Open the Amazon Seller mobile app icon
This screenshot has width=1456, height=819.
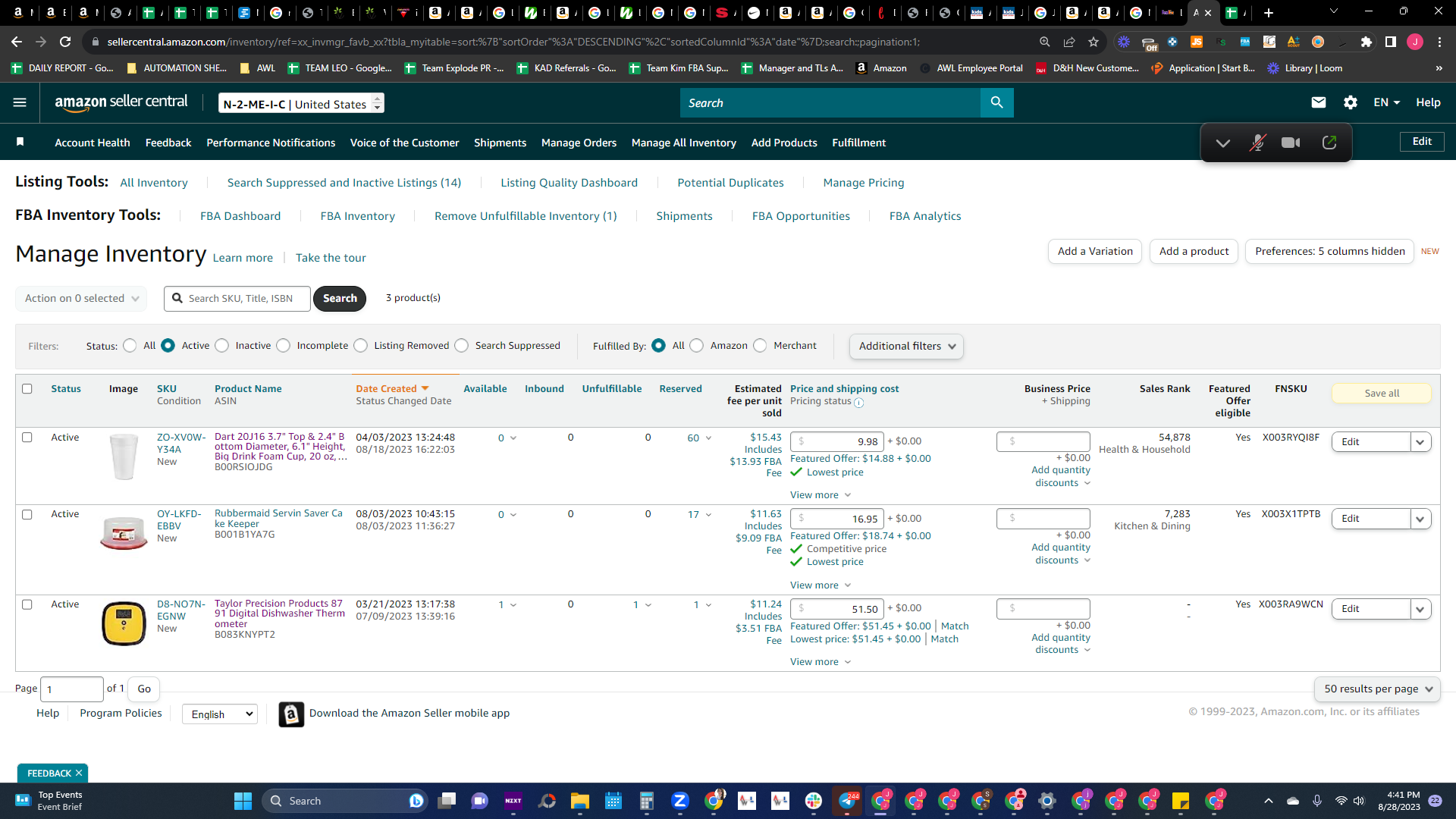click(291, 714)
